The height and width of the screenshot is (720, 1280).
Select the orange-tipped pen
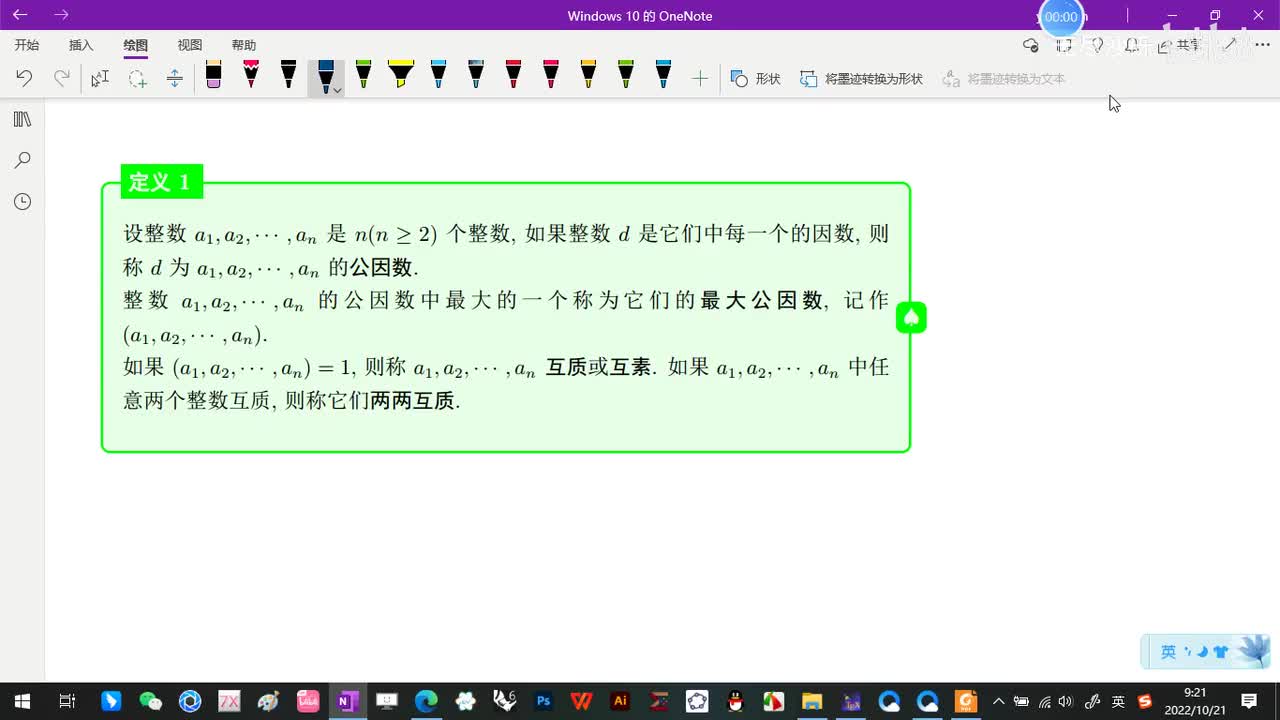click(x=588, y=75)
